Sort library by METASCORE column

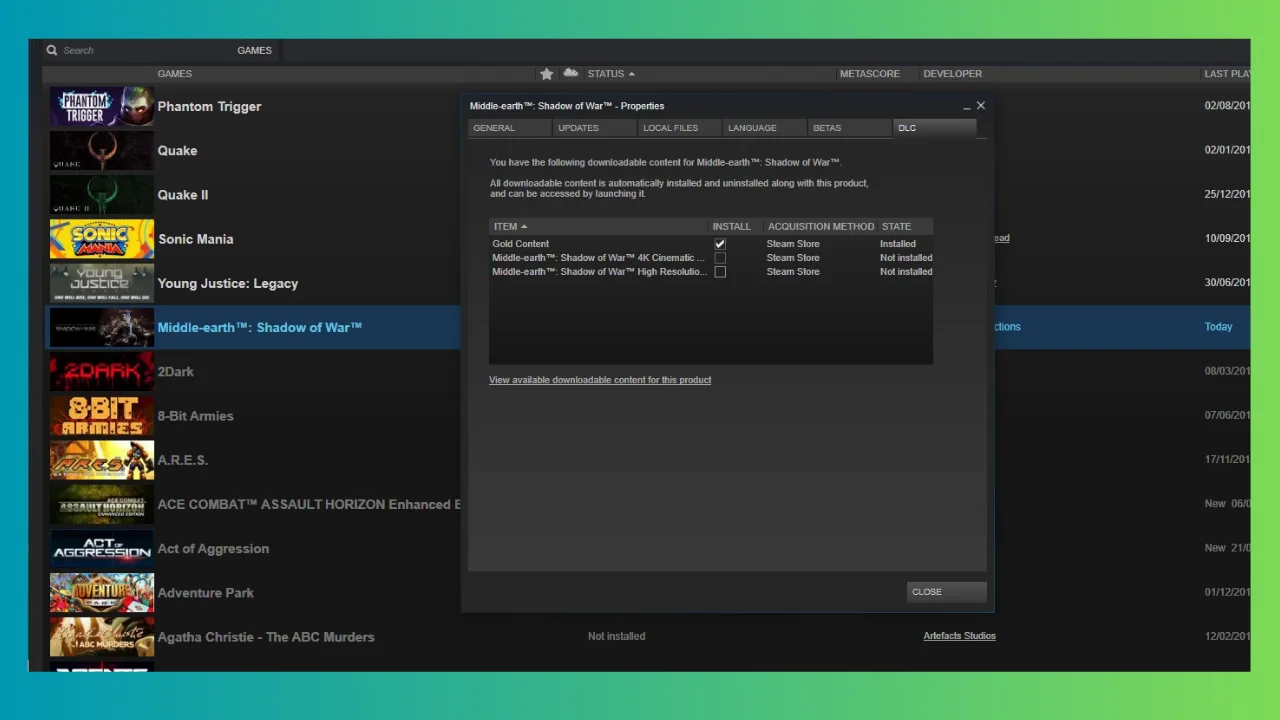pyautogui.click(x=869, y=74)
